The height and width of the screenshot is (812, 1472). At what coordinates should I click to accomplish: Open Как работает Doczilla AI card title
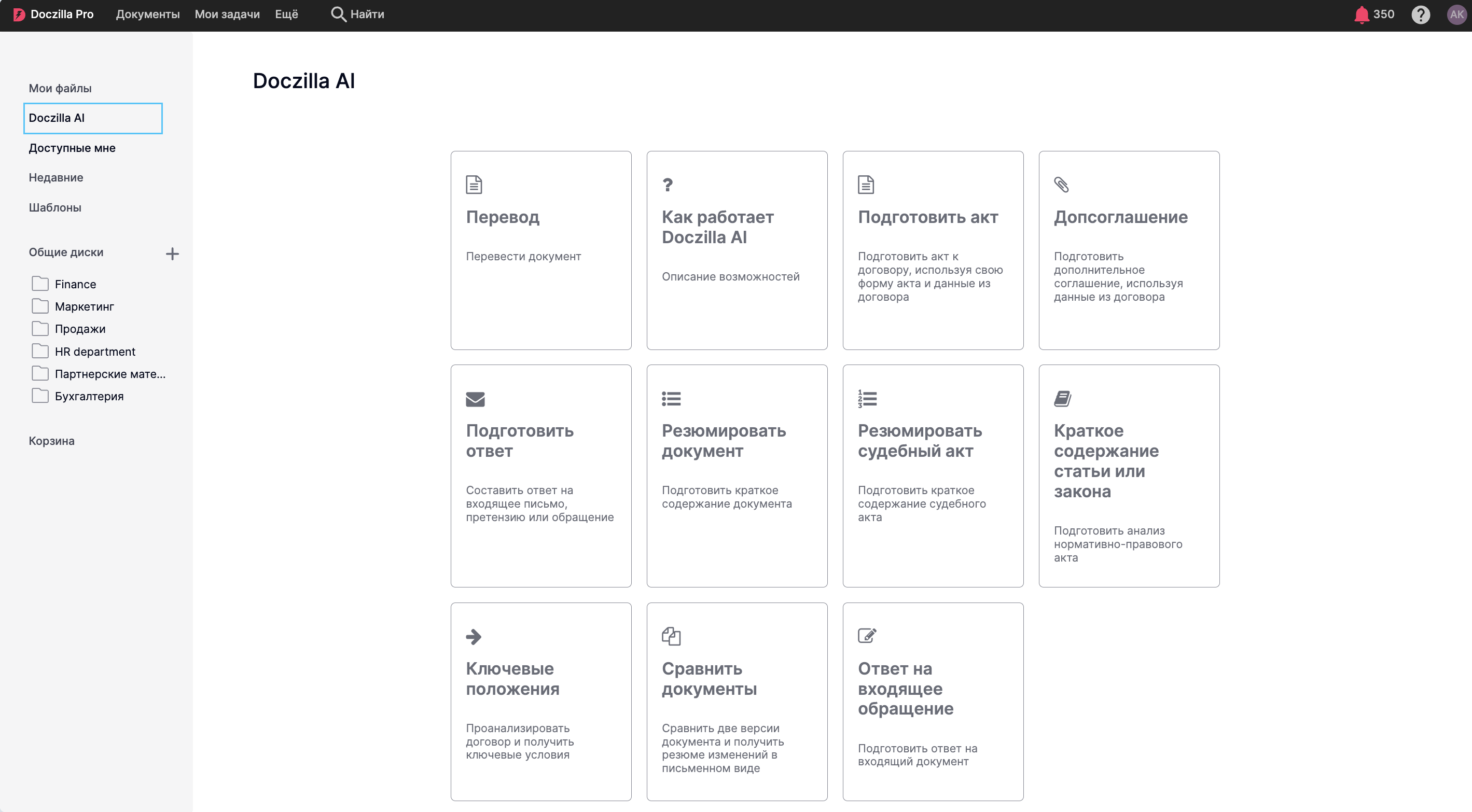click(x=718, y=227)
